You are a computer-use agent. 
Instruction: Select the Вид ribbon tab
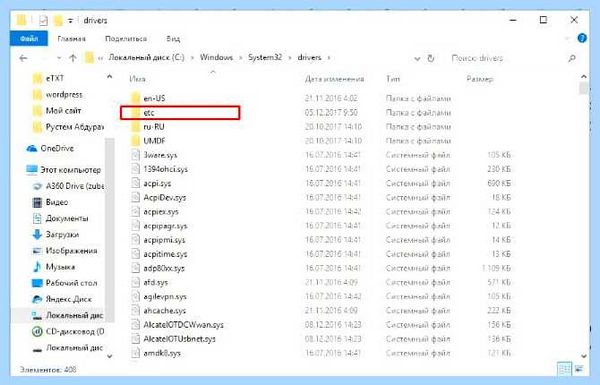pyautogui.click(x=173, y=39)
